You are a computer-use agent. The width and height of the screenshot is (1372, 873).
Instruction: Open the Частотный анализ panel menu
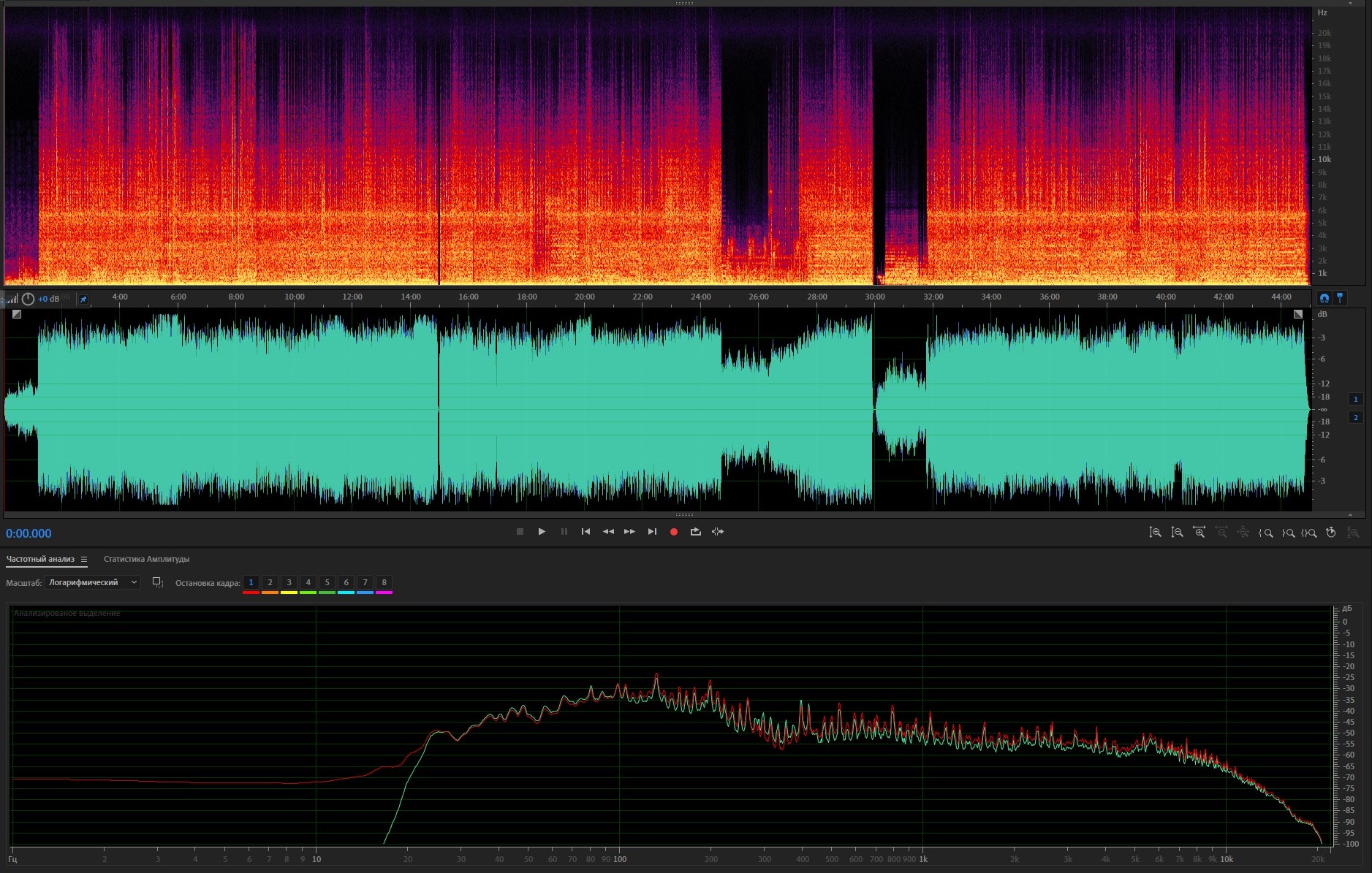84,560
